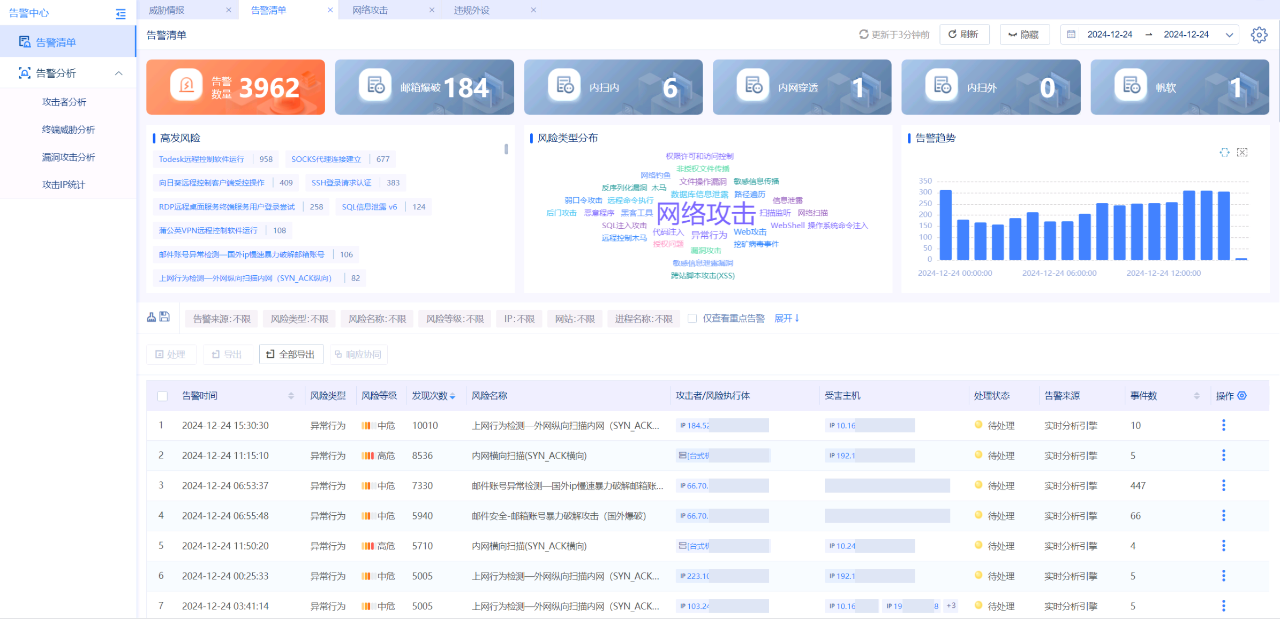Reset zoom on the 告警趋势 chart
The image size is (1280, 619).
pos(1242,152)
